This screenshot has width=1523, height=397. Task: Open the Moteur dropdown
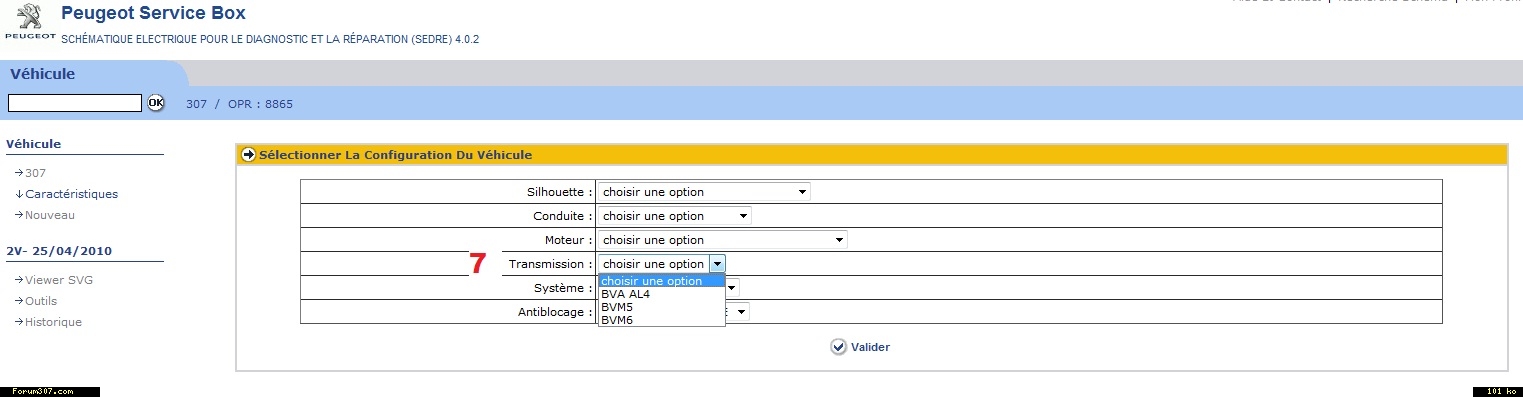click(x=721, y=240)
